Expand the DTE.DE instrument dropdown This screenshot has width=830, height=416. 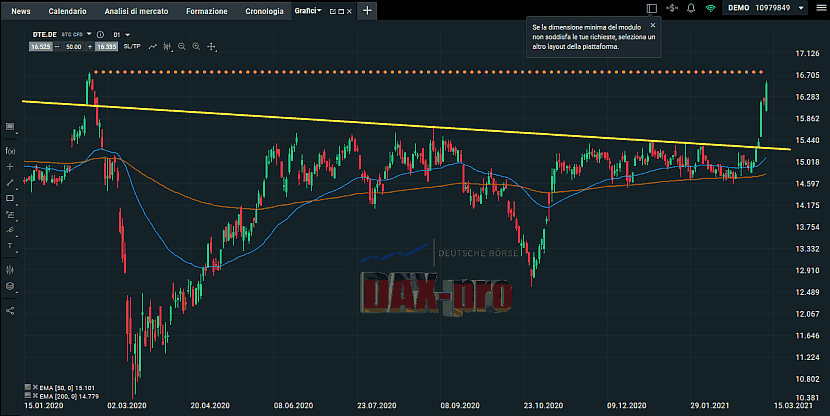pos(89,34)
